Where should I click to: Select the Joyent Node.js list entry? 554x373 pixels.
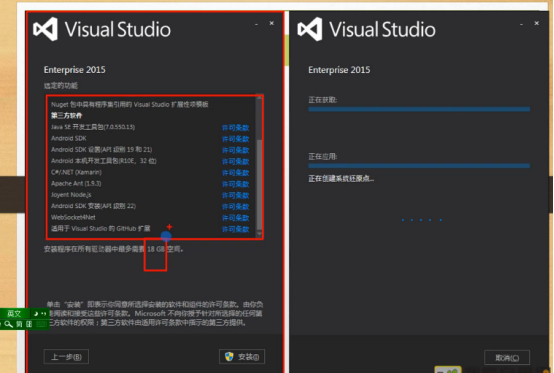click(x=71, y=195)
